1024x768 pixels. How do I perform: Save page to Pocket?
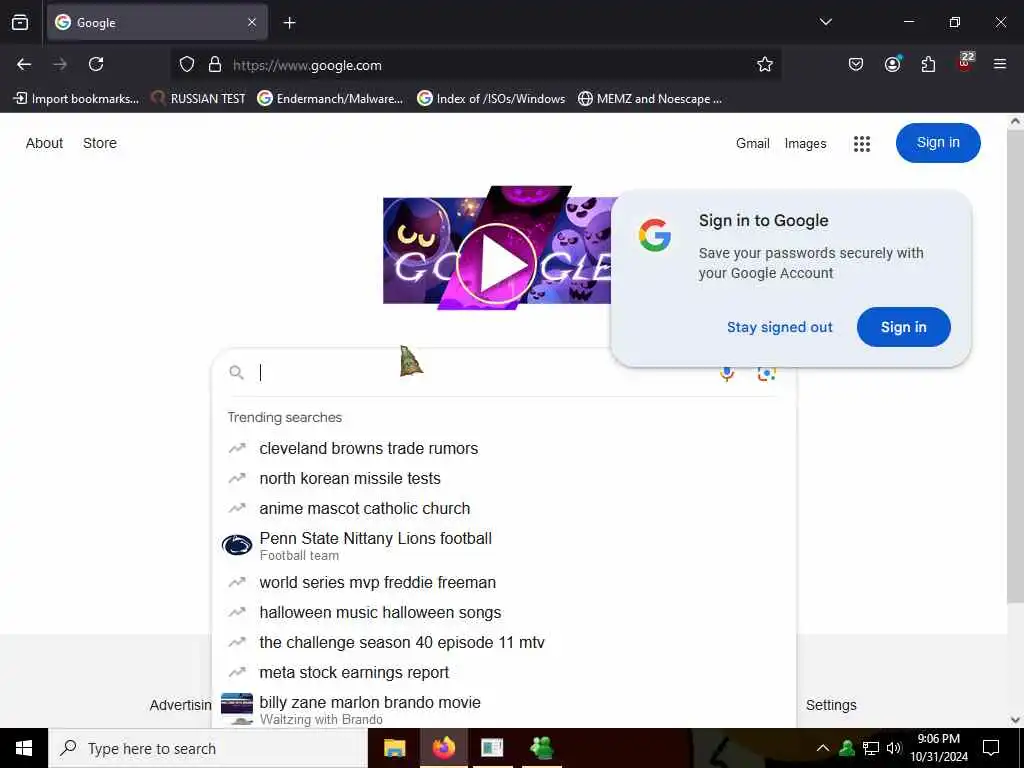click(x=856, y=64)
